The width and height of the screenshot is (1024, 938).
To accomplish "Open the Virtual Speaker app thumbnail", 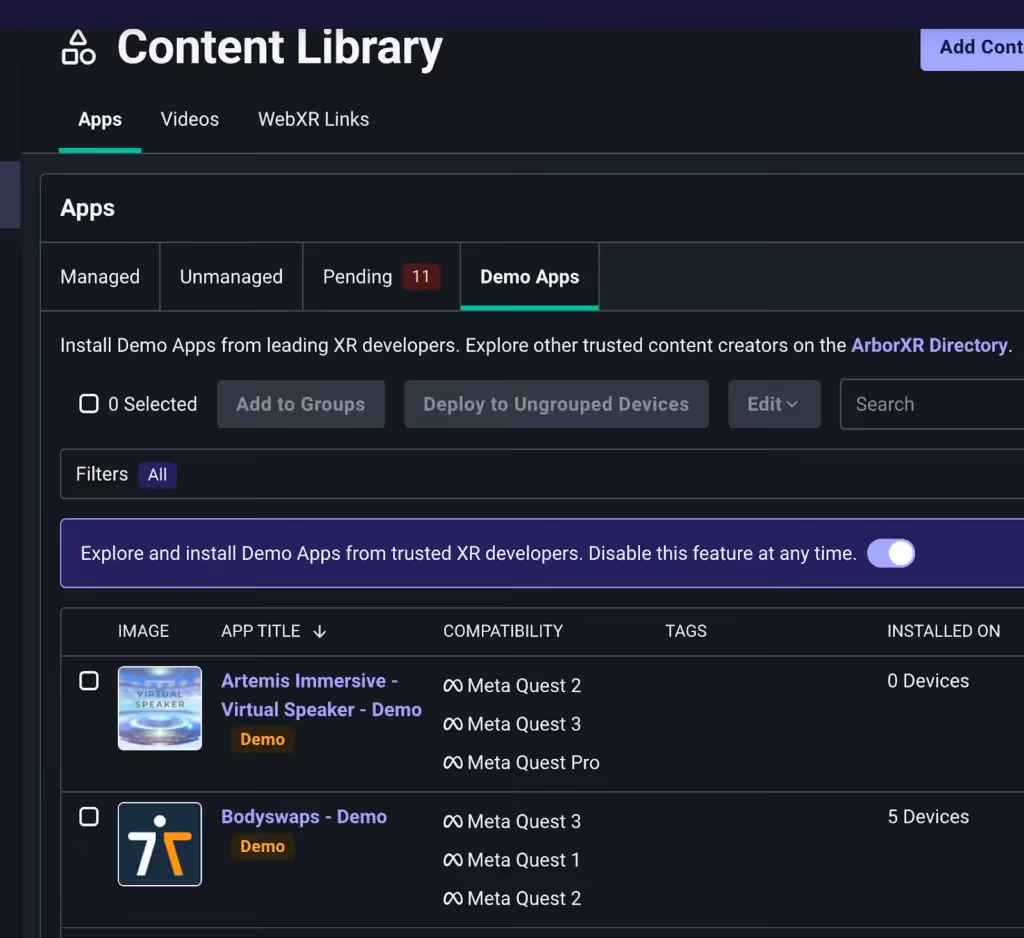I will (160, 708).
